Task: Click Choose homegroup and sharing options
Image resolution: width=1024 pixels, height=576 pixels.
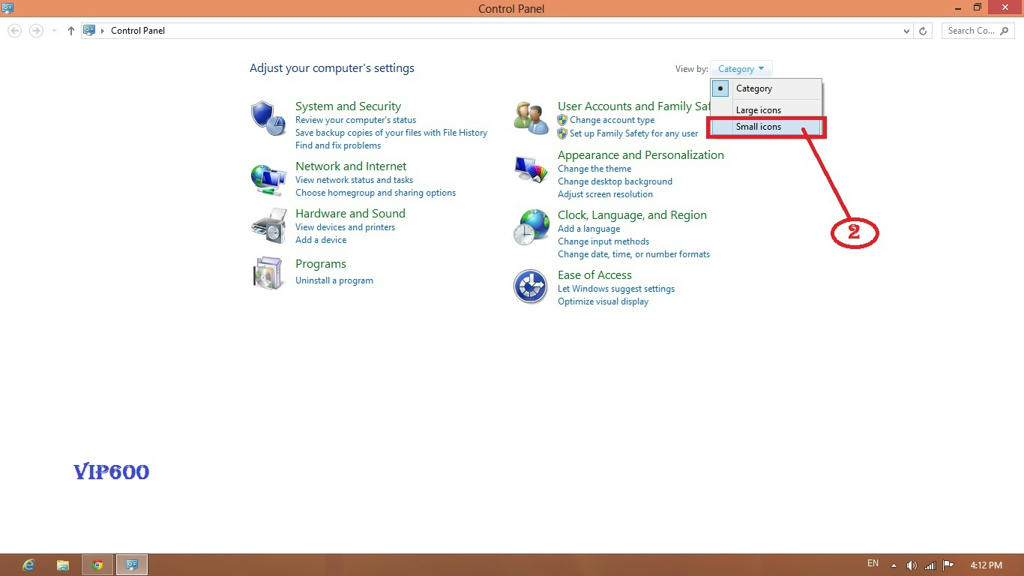Action: click(376, 193)
